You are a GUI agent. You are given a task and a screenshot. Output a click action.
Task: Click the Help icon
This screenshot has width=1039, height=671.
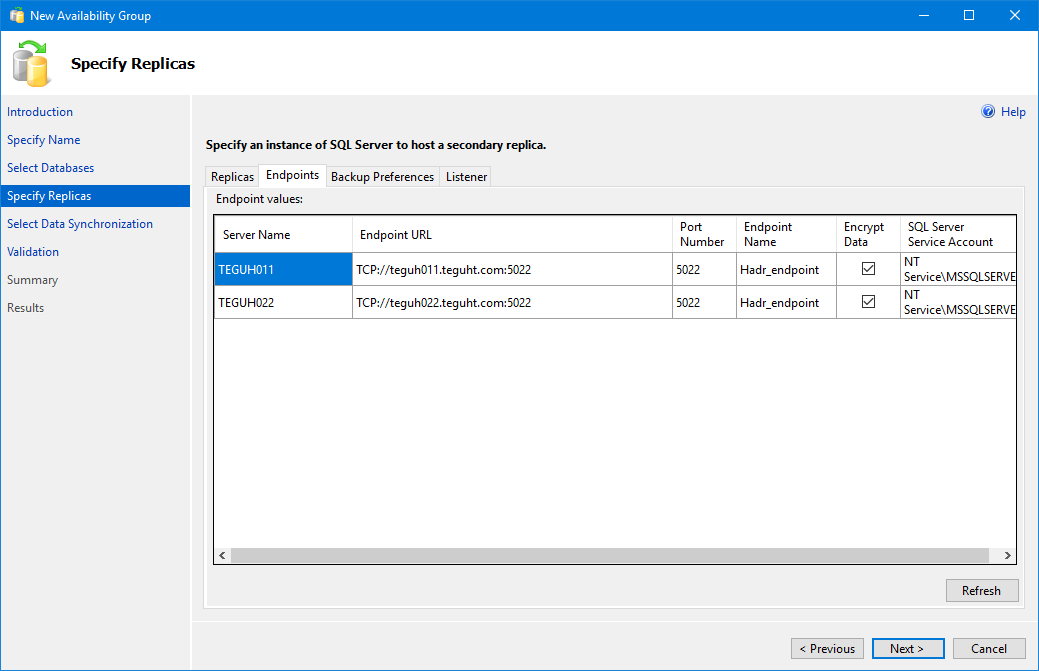989,111
